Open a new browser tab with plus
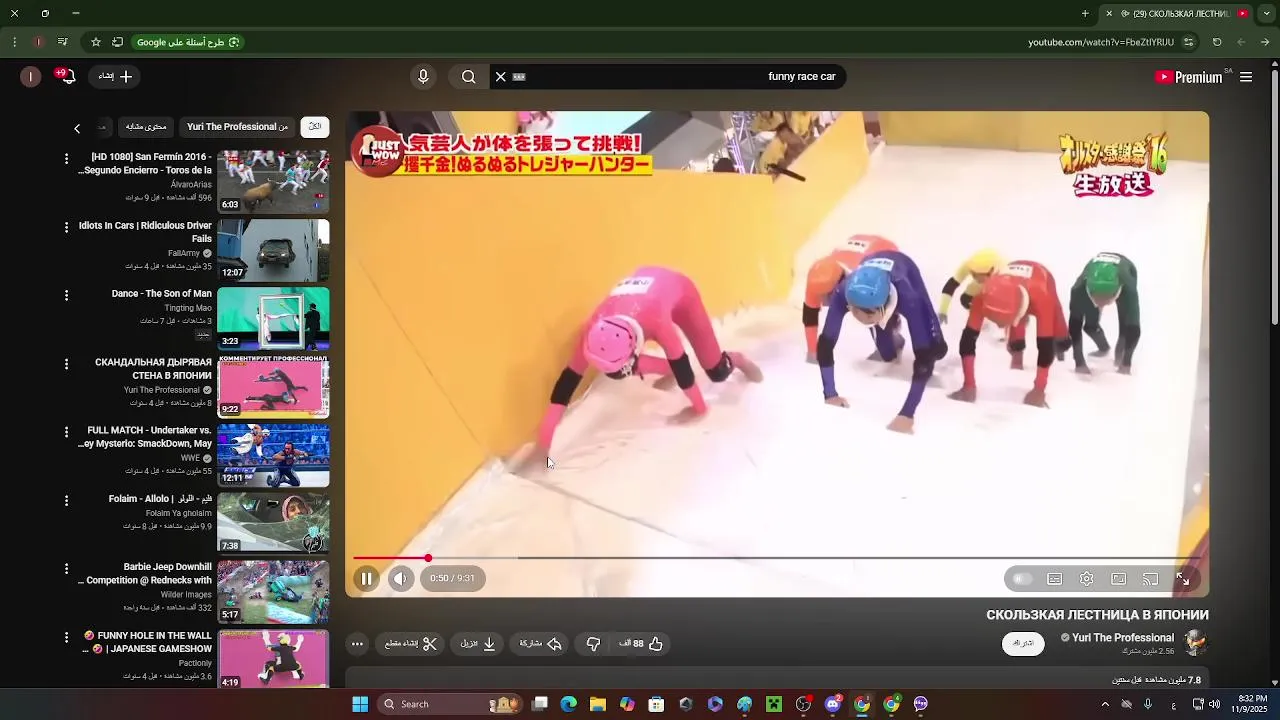 (1085, 13)
